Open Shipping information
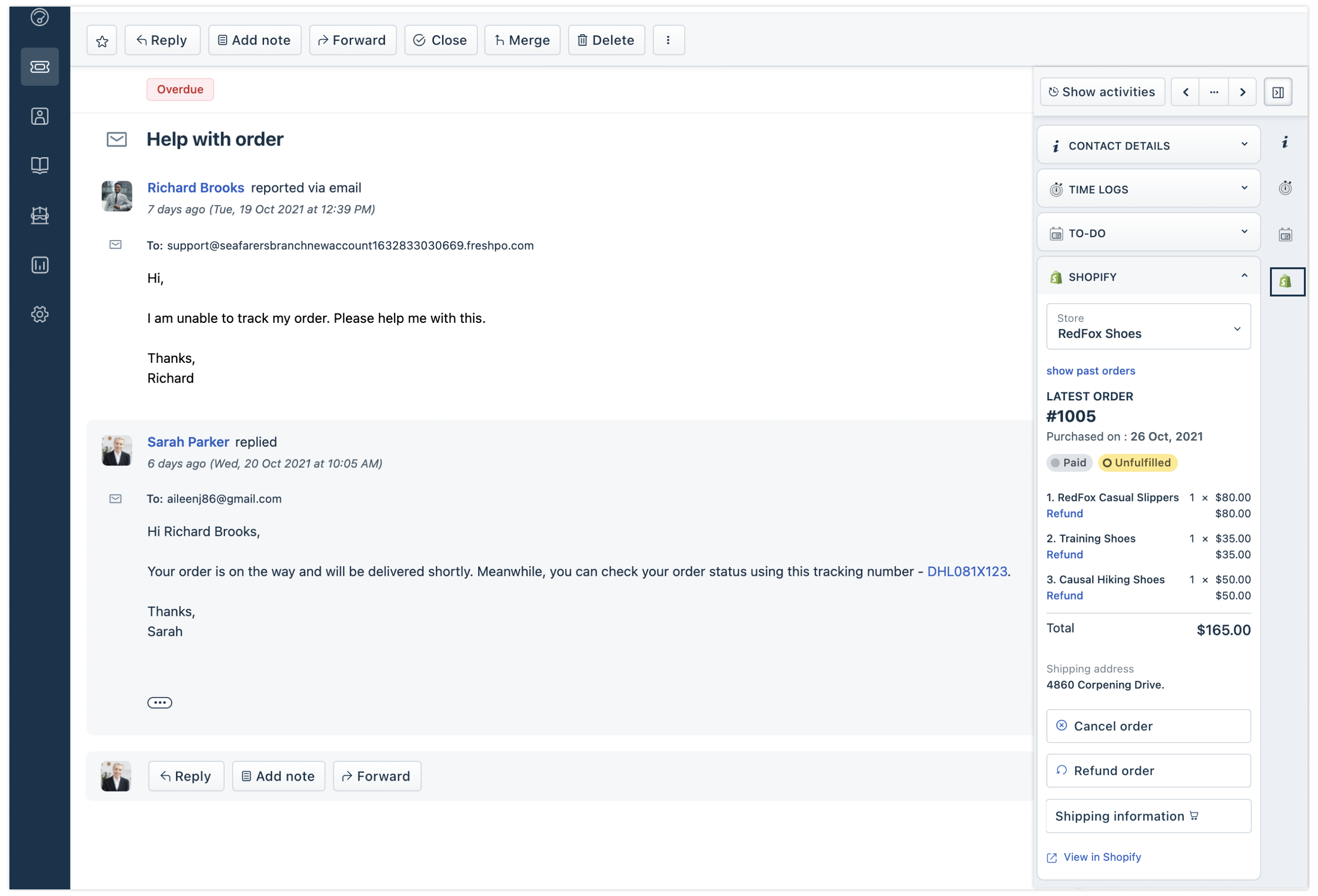Image resolution: width=1318 pixels, height=896 pixels. click(x=1149, y=816)
